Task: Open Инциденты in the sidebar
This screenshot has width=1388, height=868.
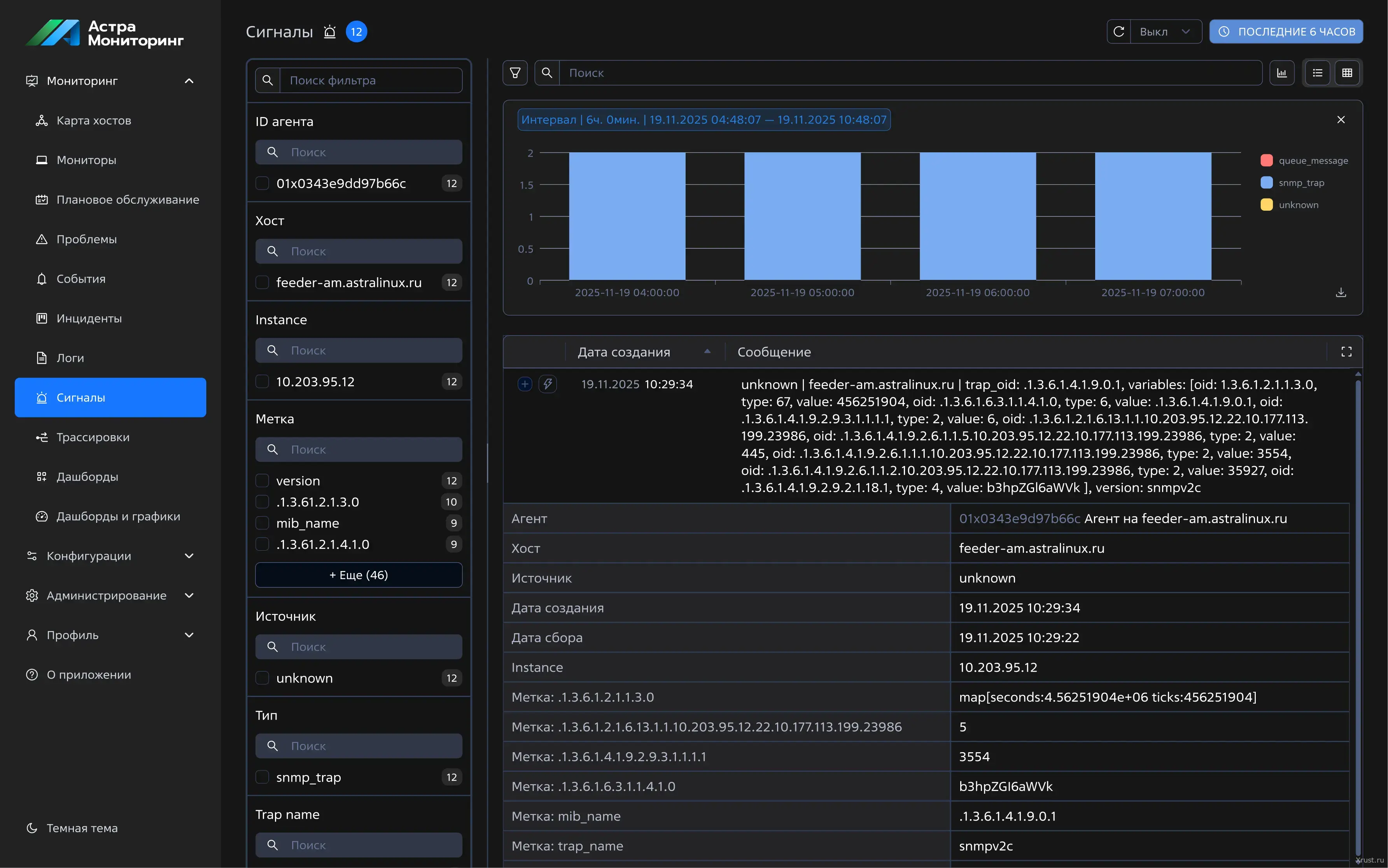Action: (89, 318)
